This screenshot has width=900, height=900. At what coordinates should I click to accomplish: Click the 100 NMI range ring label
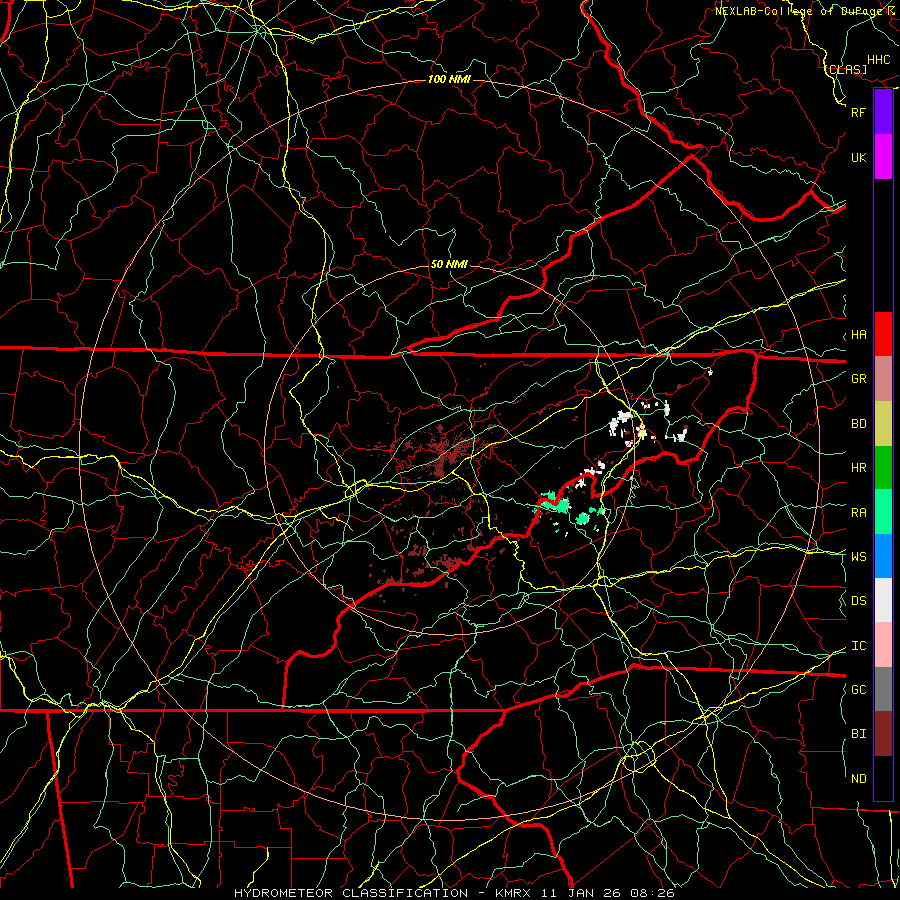449,79
